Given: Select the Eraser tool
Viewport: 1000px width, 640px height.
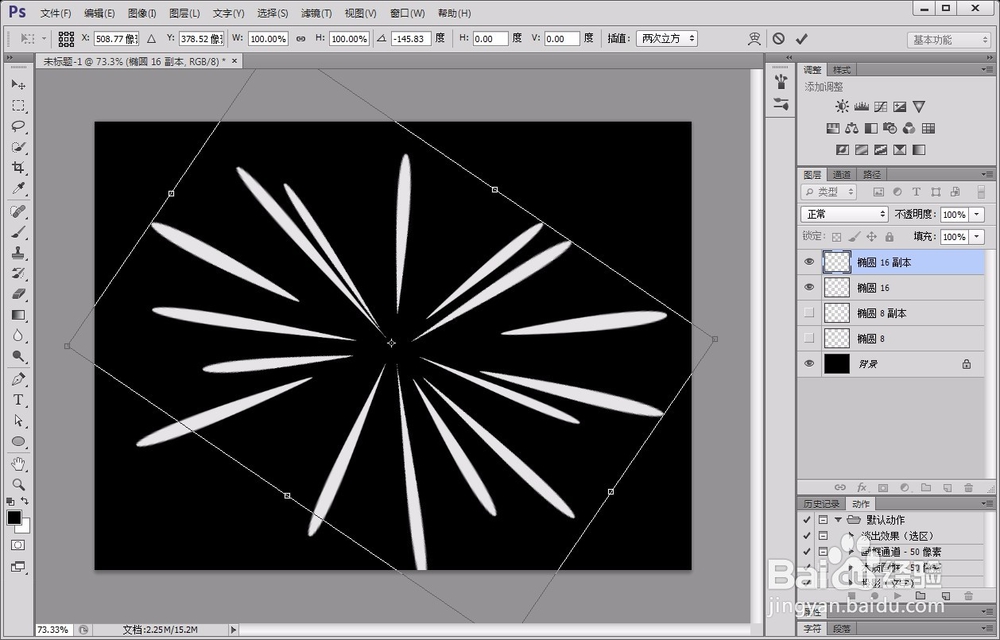Looking at the screenshot, I should tap(18, 294).
